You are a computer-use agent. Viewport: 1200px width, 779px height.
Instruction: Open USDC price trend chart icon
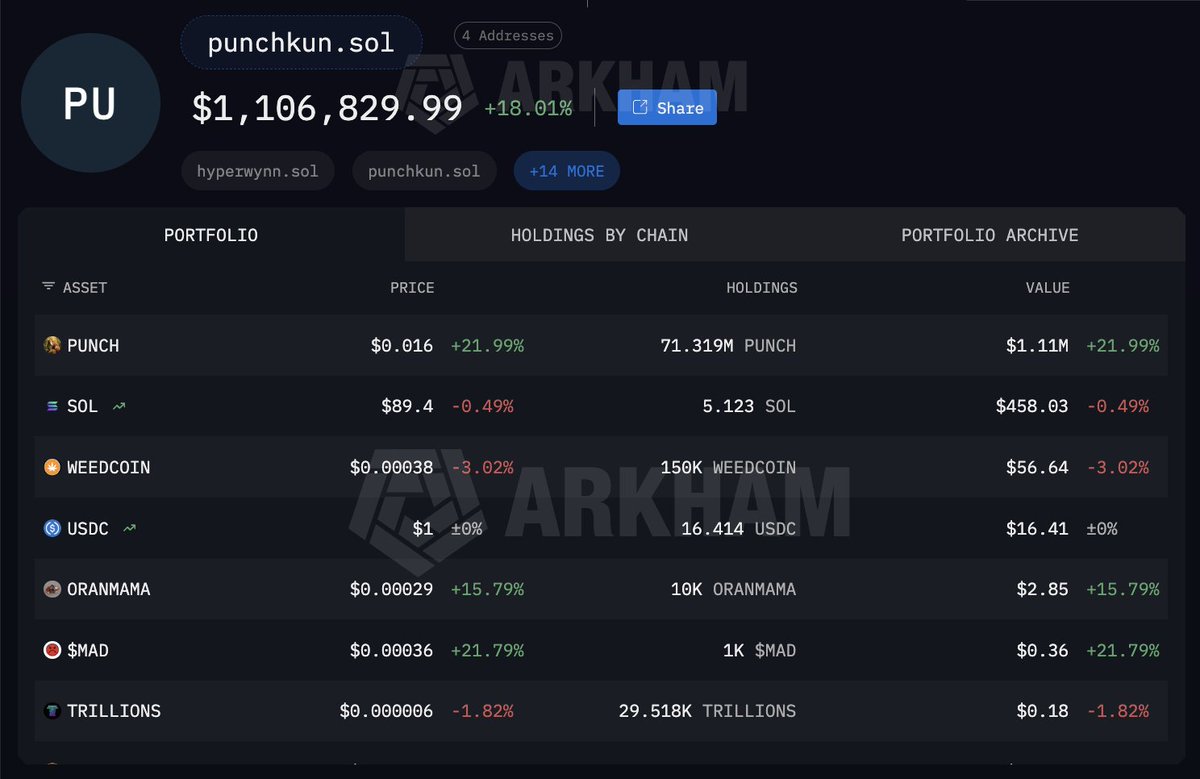[x=129, y=528]
